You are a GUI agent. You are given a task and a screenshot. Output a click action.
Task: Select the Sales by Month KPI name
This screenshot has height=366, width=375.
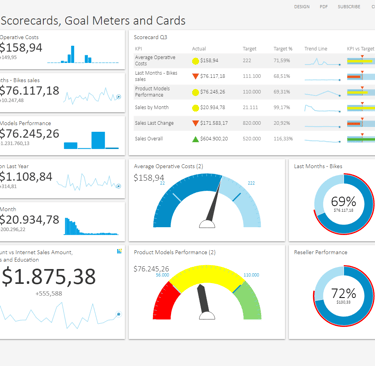[152, 107]
